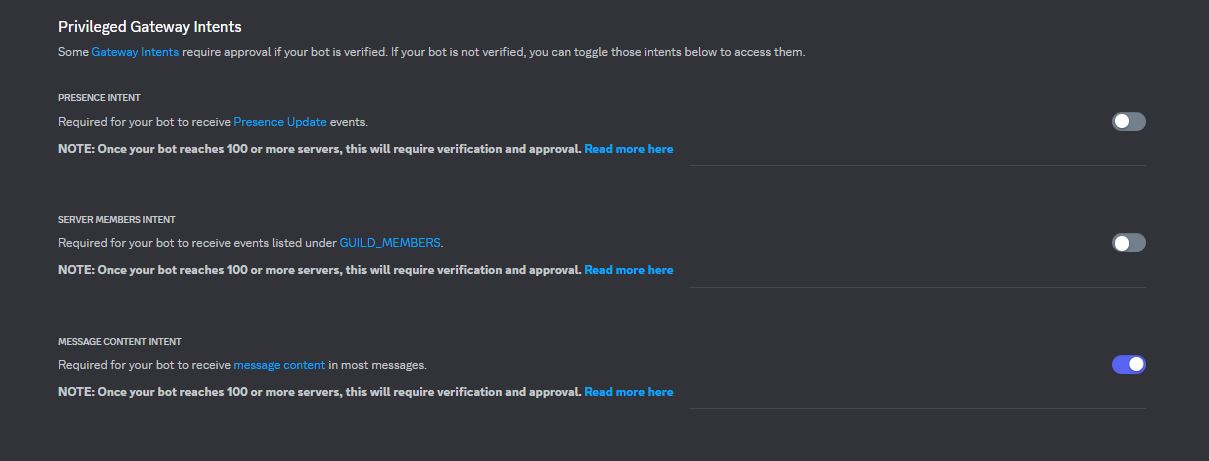Click the Privileged Gateway Intents heading

tap(150, 27)
